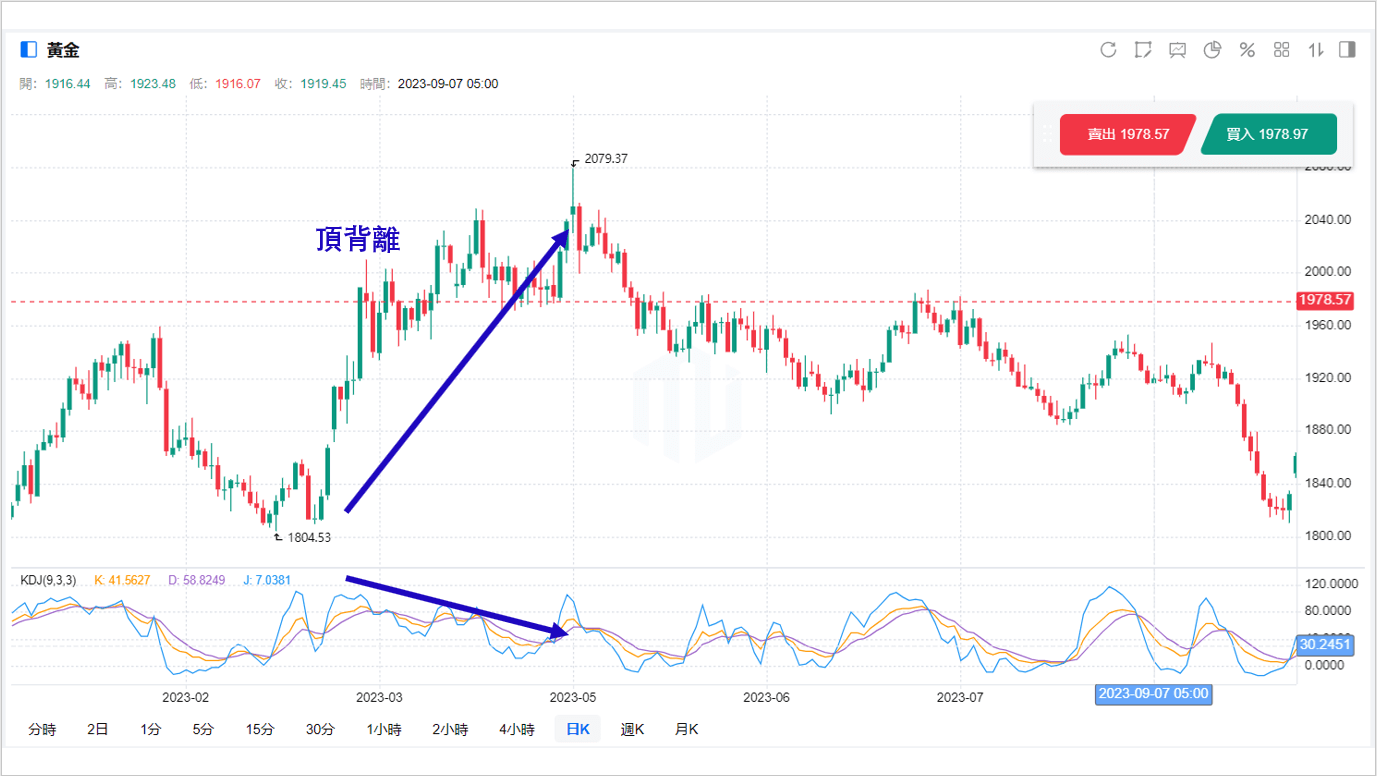The image size is (1377, 776).
Task: Select the 週K weekly candlestick tab
Action: (x=632, y=729)
